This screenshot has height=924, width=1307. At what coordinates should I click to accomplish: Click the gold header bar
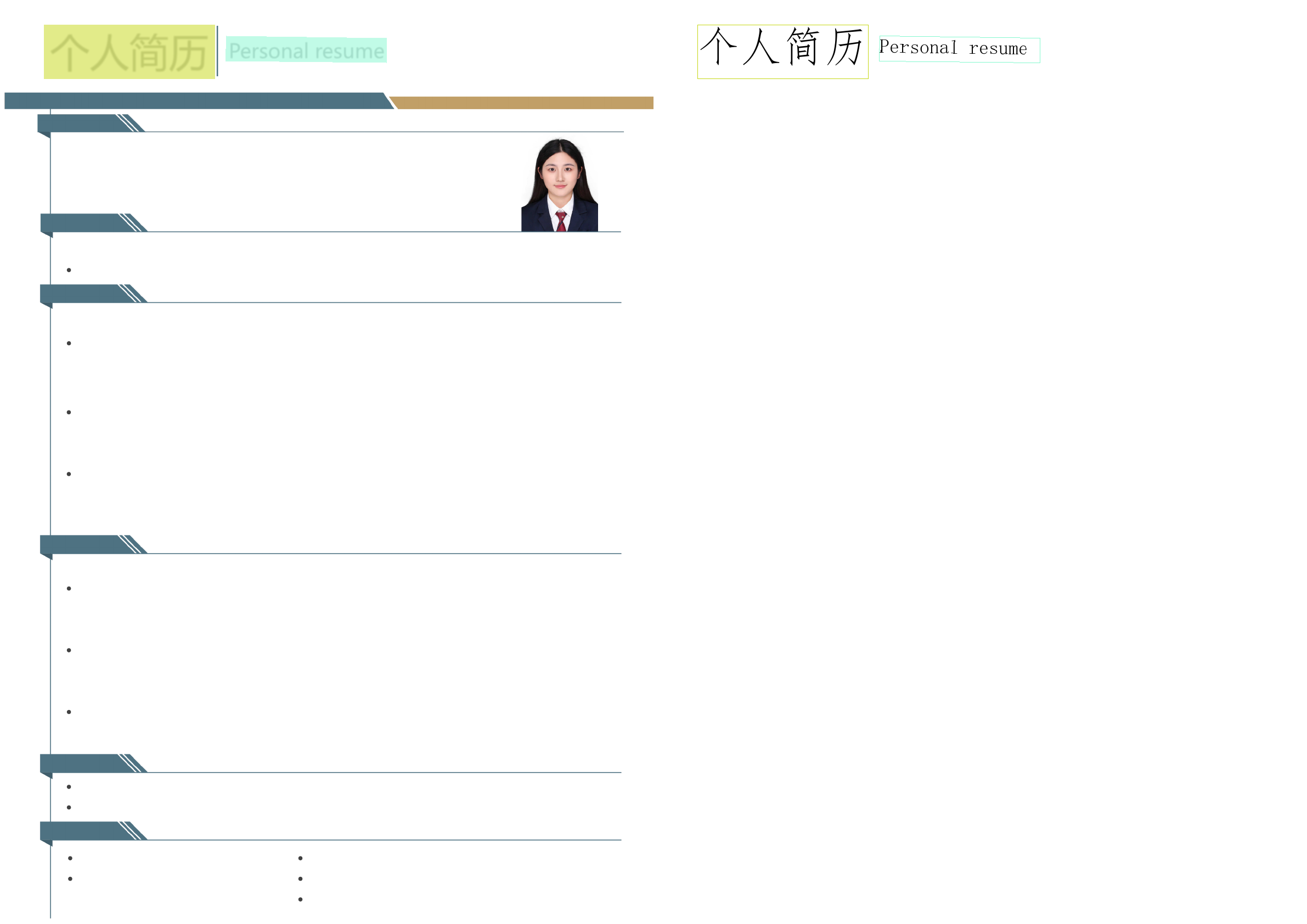pos(523,103)
